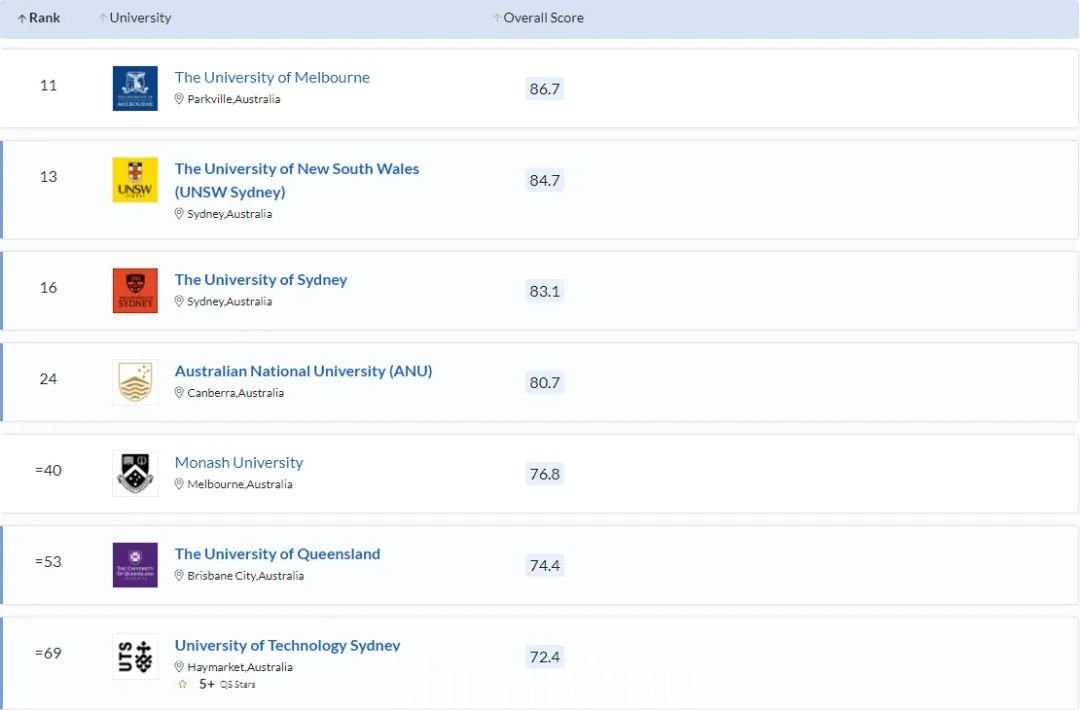Click the 72.4 overall score

click(545, 658)
